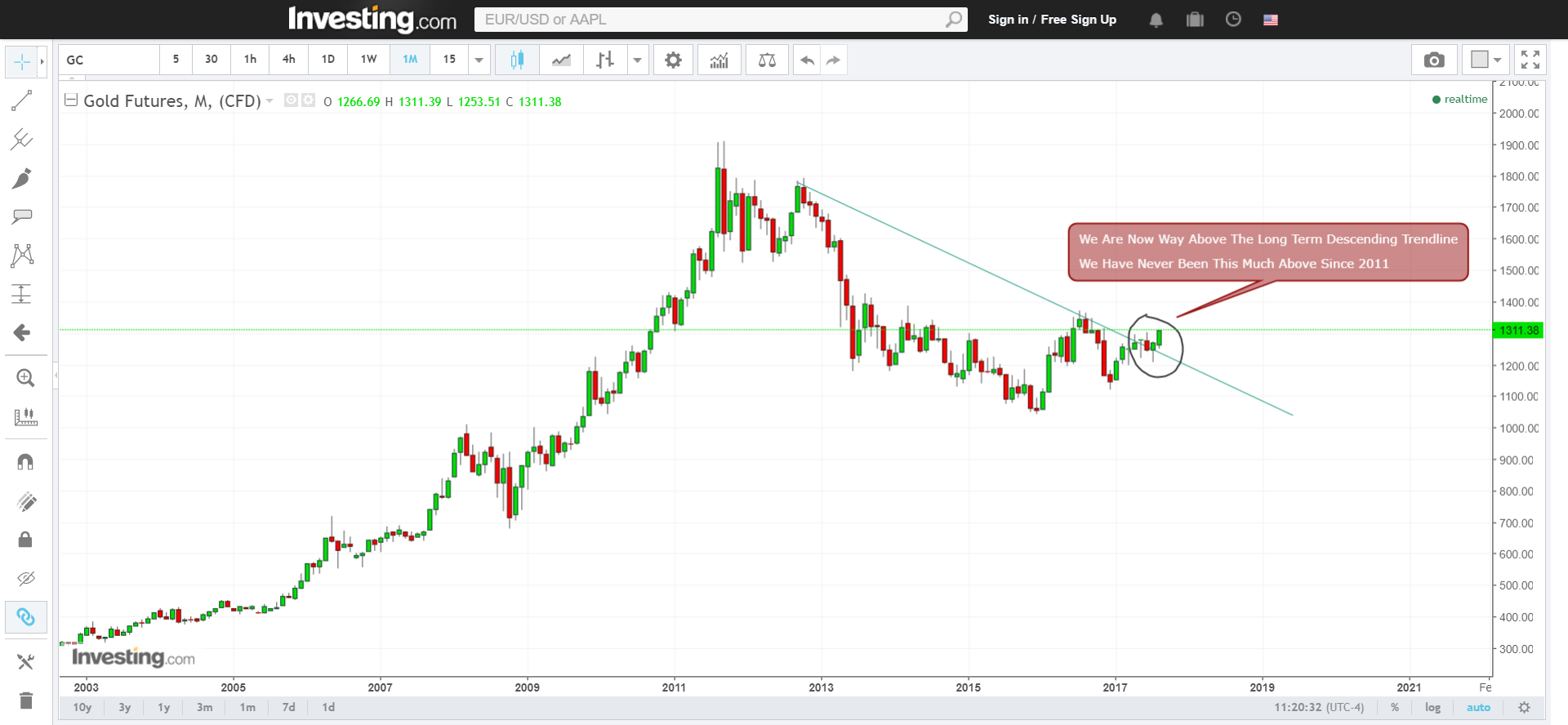1568x725 pixels.
Task: Toggle log scale mode
Action: pyautogui.click(x=1432, y=708)
